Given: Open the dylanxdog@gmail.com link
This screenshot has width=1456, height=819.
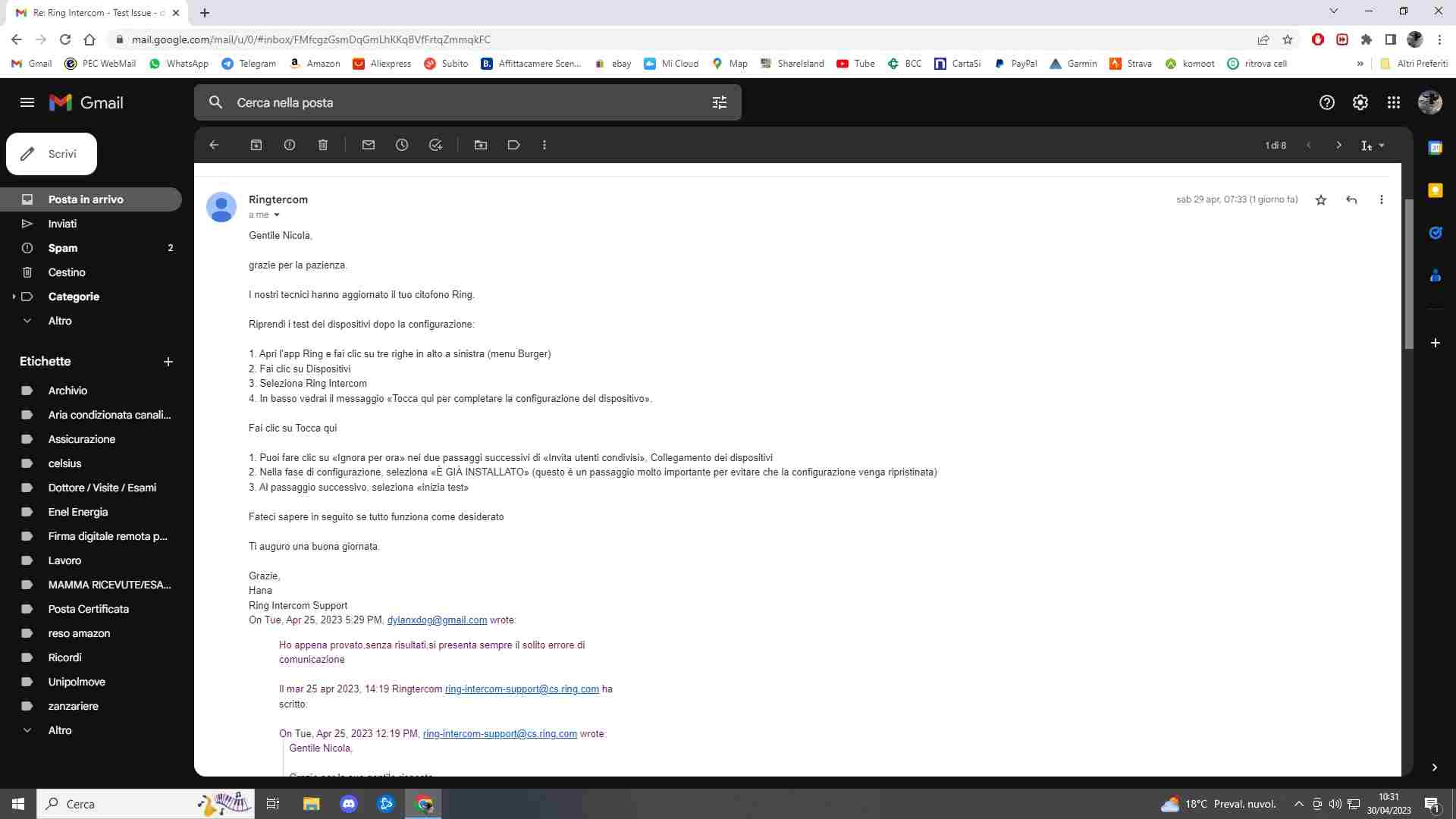Looking at the screenshot, I should [437, 620].
